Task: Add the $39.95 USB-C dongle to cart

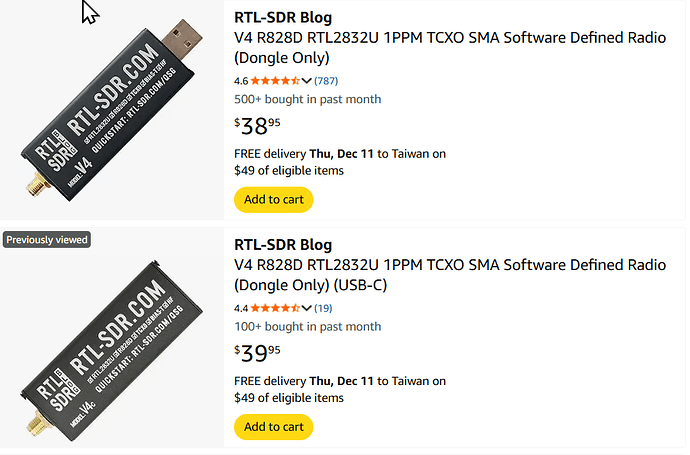Action: [273, 427]
